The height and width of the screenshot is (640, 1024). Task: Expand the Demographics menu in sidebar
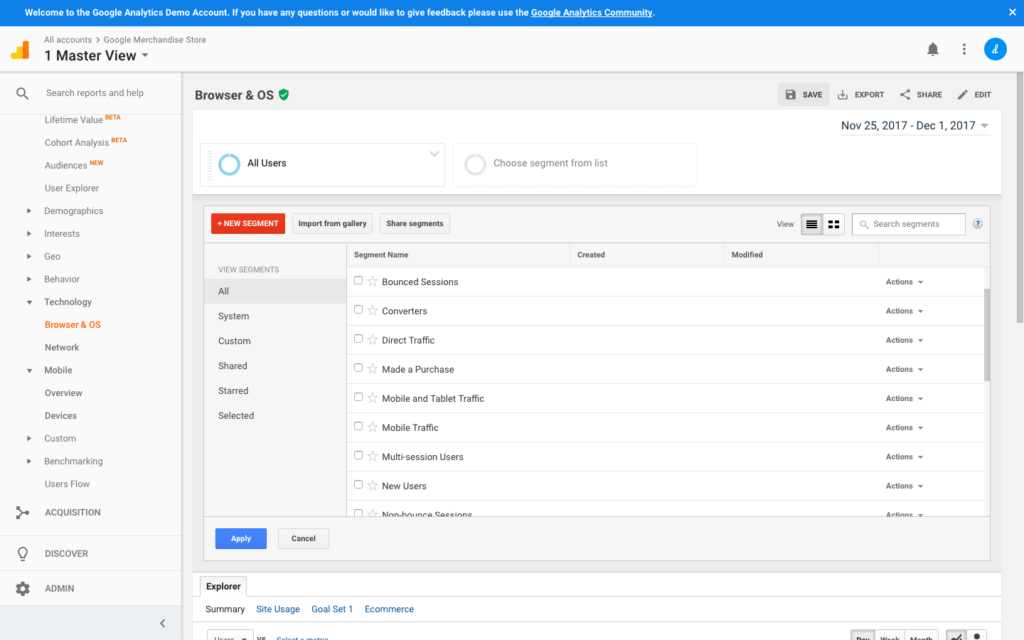coord(29,211)
